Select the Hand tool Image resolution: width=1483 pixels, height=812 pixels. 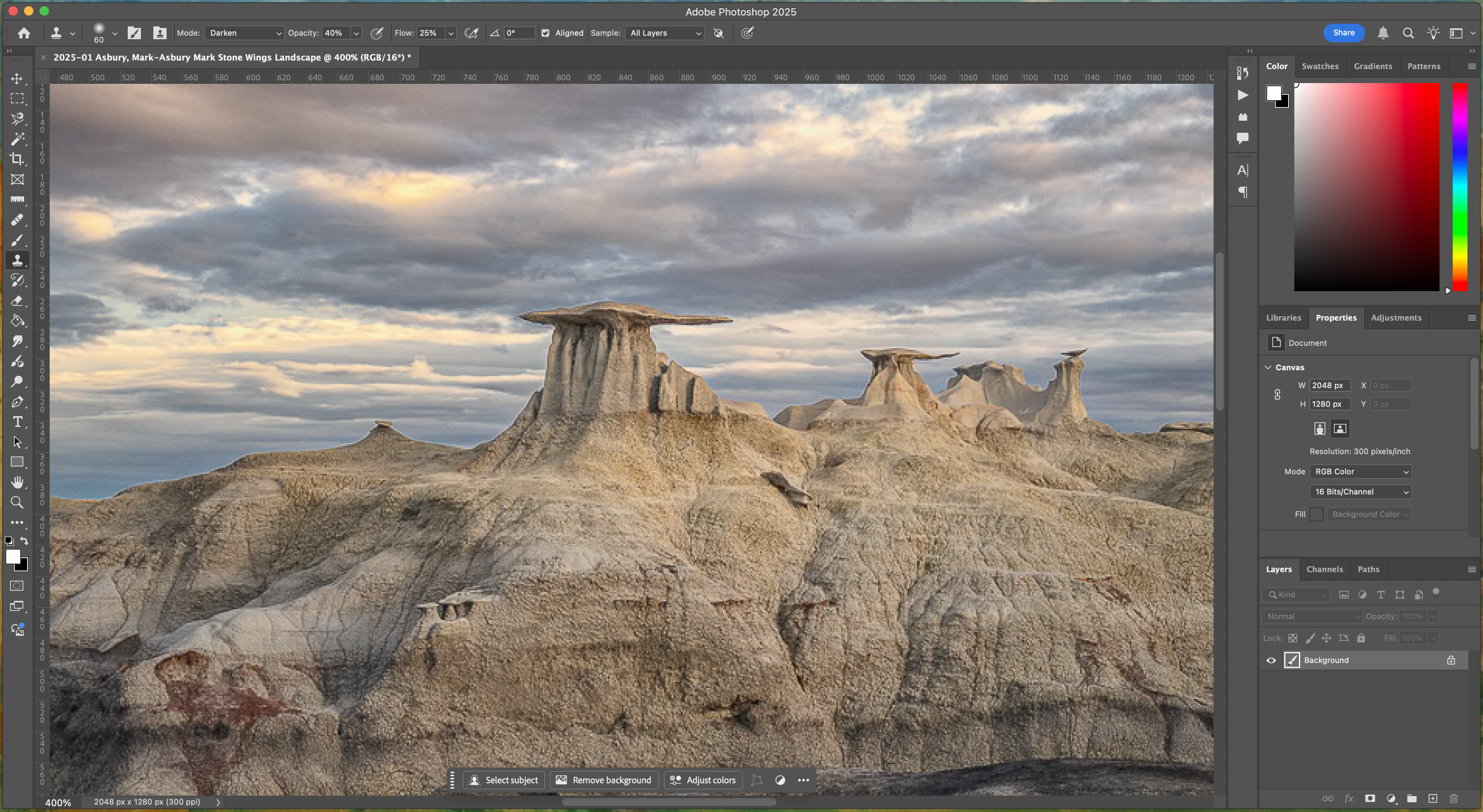(x=17, y=482)
